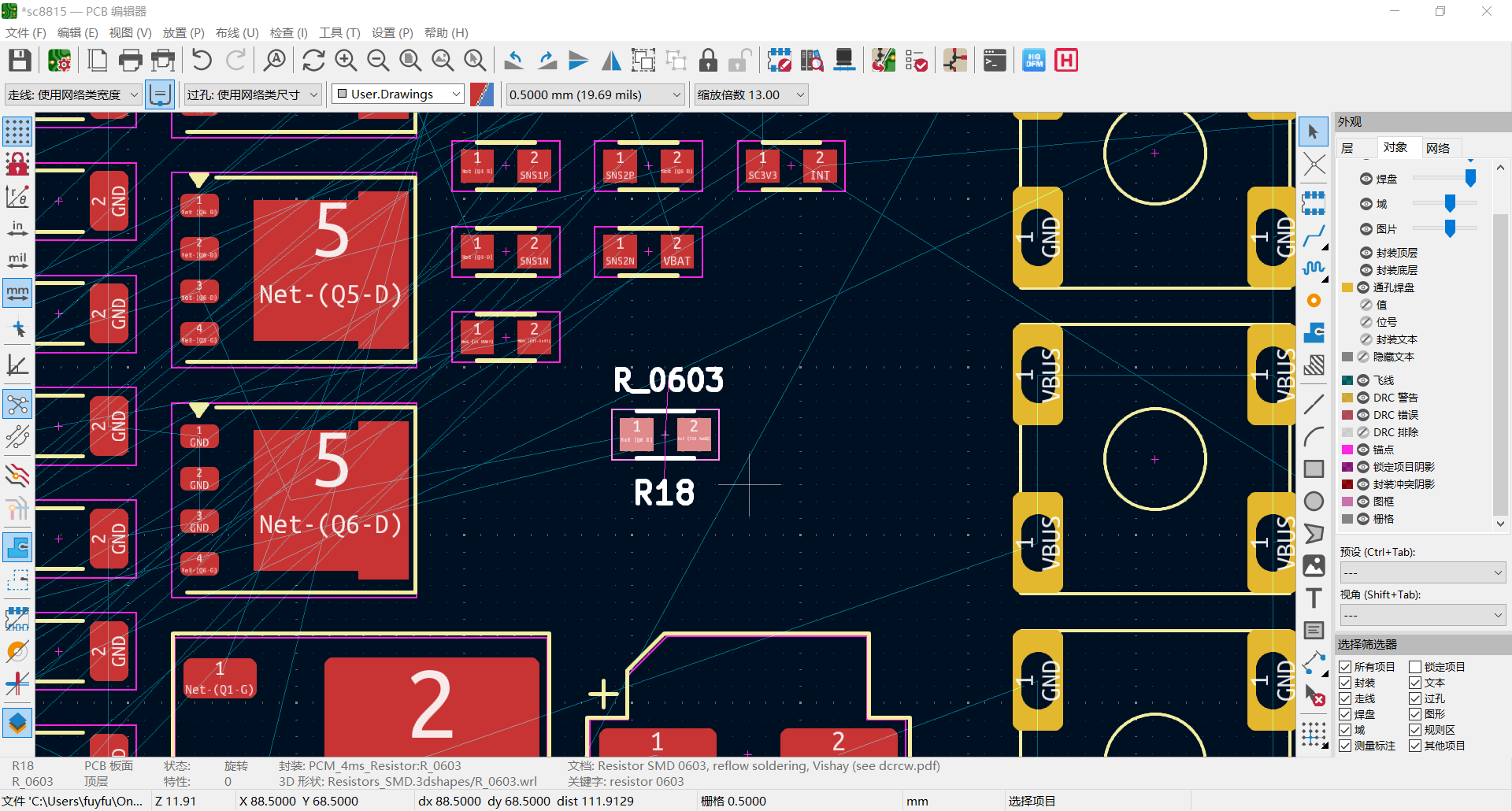Select the R18 resistor footprint on canvas

665,435
